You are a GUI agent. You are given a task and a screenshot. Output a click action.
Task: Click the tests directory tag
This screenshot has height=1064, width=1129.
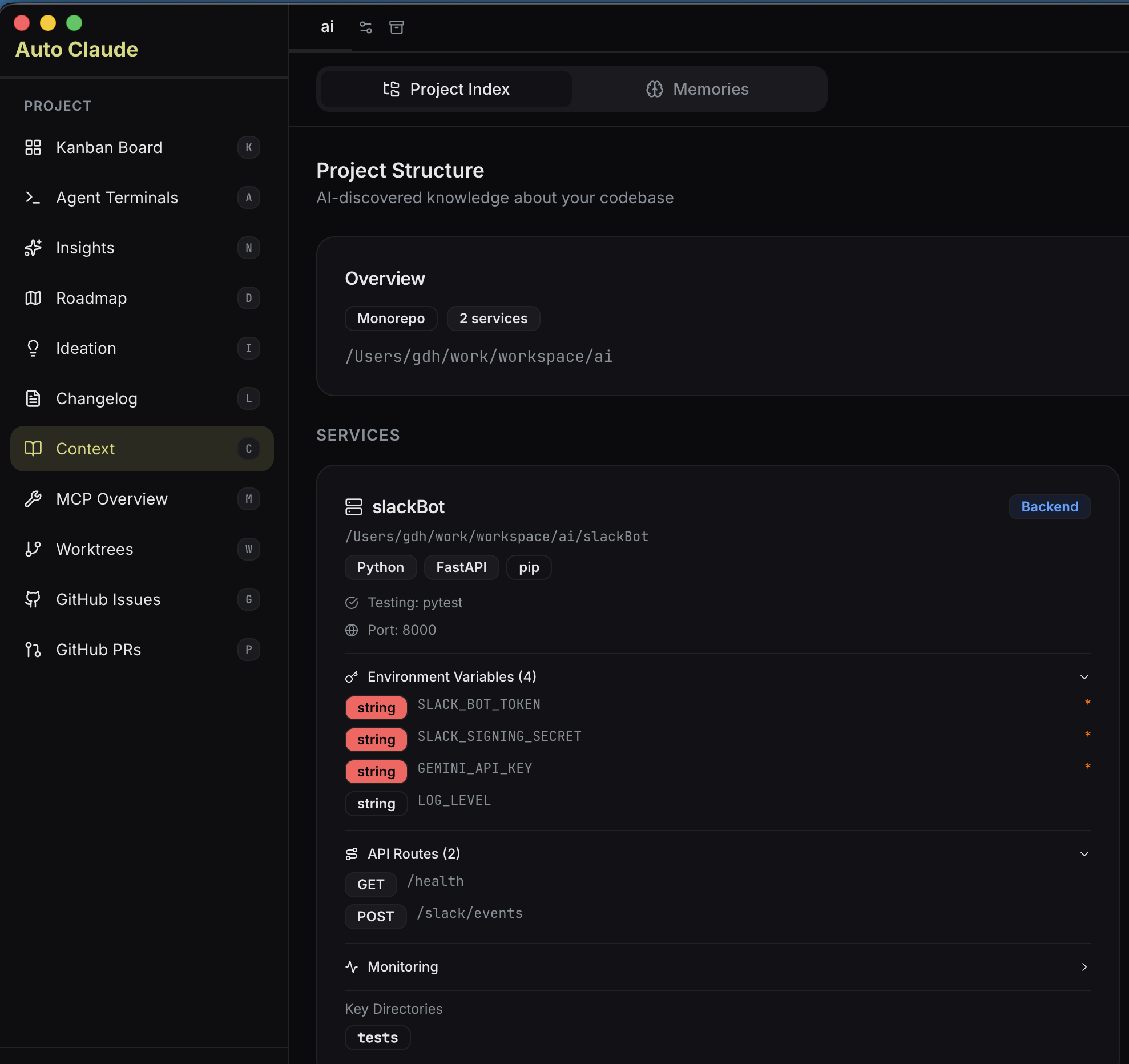(377, 1038)
